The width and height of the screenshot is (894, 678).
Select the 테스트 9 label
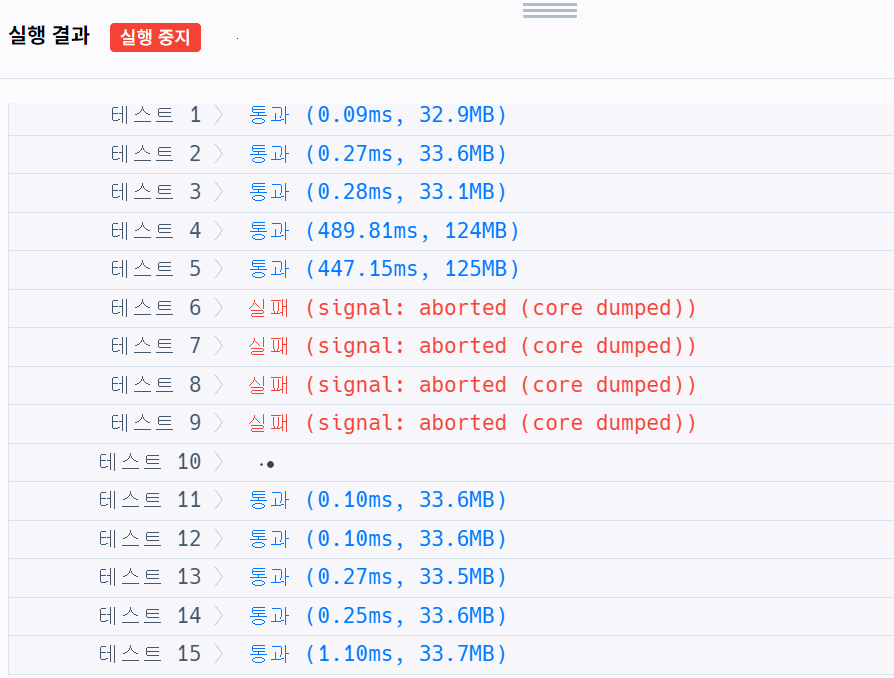[x=156, y=423]
